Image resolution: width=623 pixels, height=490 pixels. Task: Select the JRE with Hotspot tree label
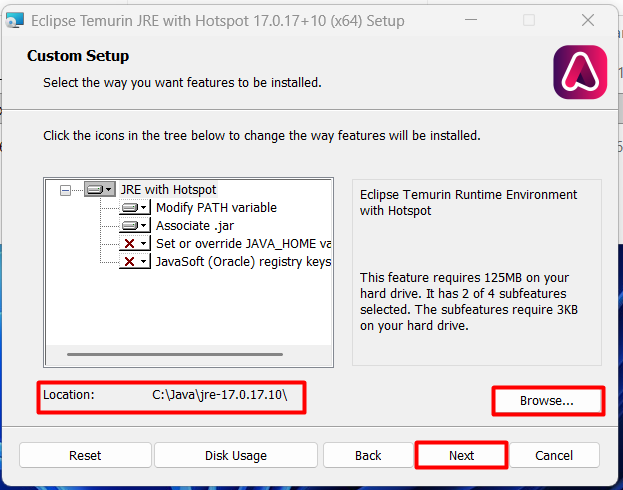pos(168,189)
